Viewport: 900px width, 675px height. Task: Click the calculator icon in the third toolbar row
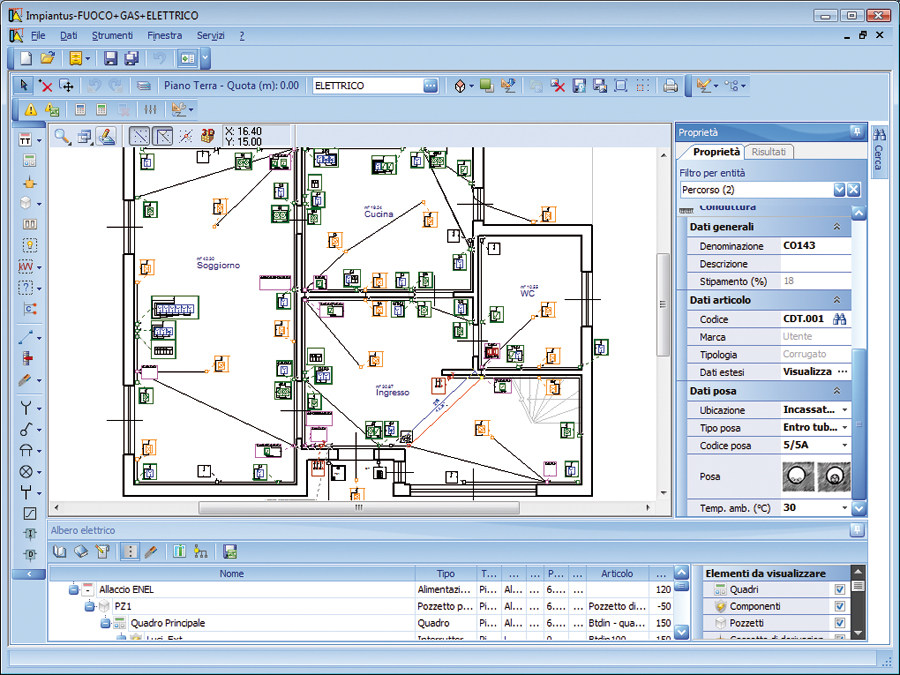pos(80,109)
